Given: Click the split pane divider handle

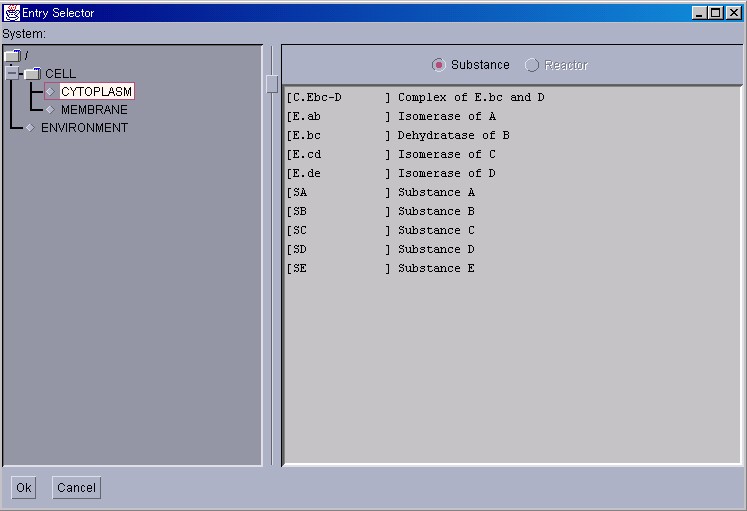Looking at the screenshot, I should pyautogui.click(x=271, y=84).
